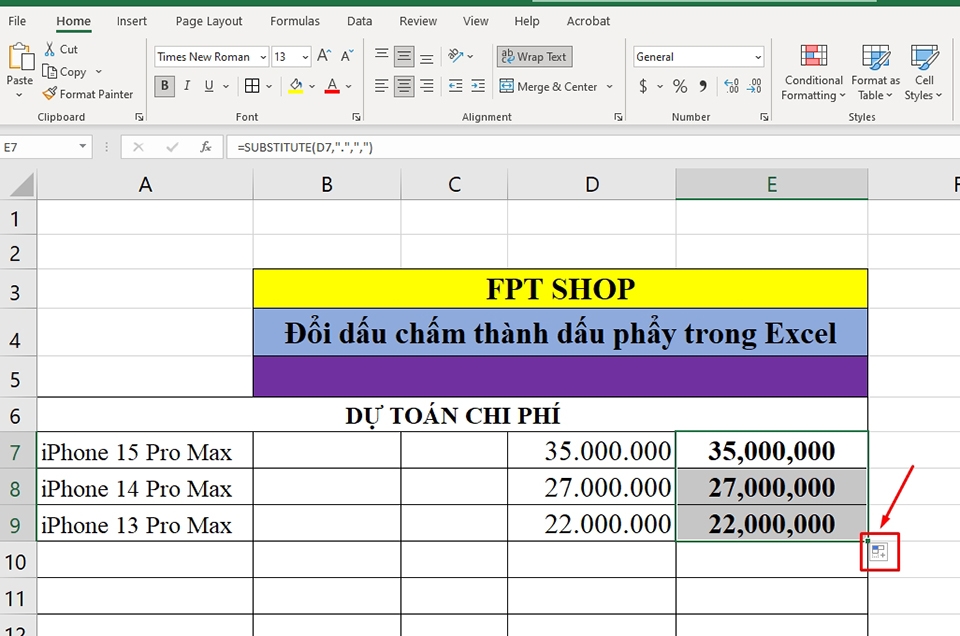The height and width of the screenshot is (636, 960).
Task: Open the General number format dropdown
Action: 758,57
